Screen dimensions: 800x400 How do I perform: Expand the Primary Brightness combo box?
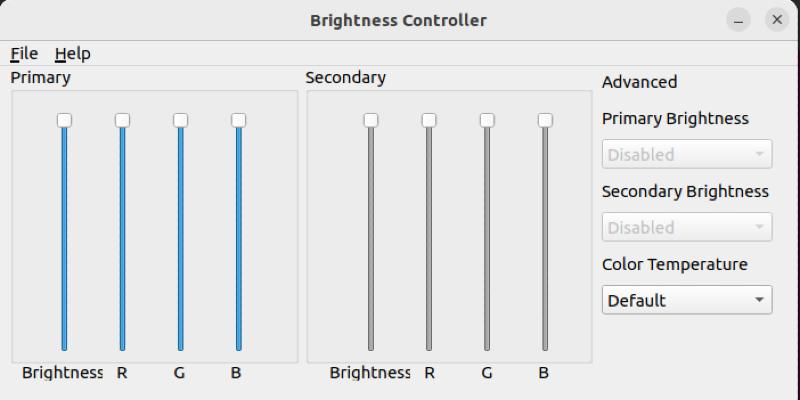point(687,154)
